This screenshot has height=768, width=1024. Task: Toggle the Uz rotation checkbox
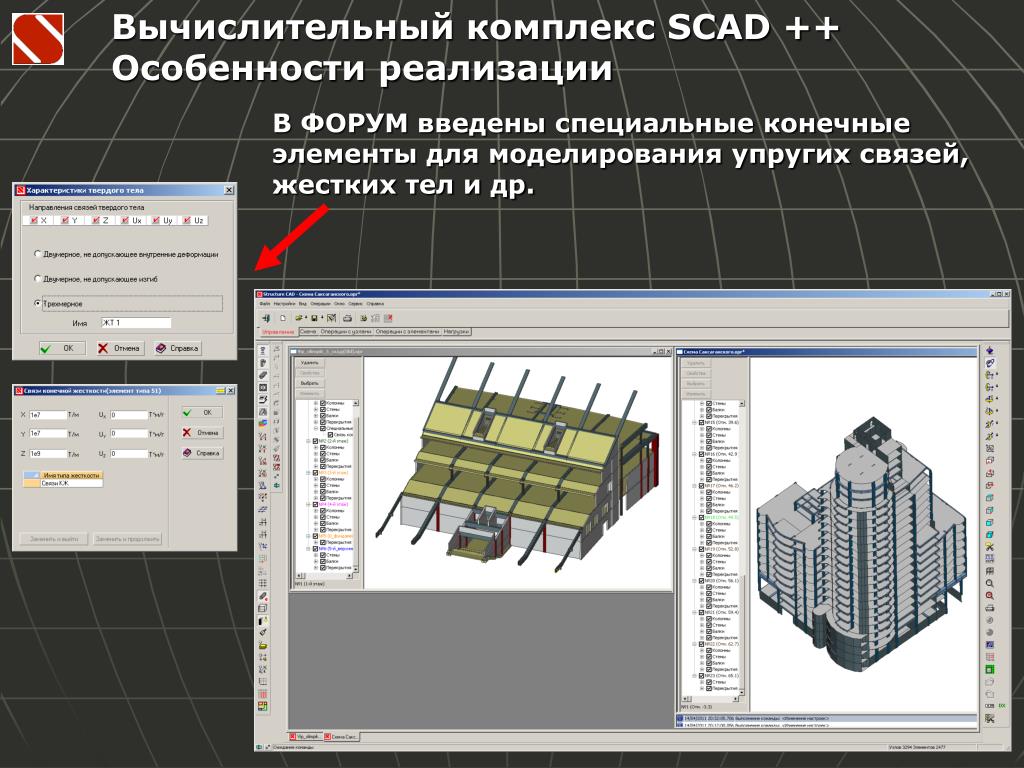187,220
